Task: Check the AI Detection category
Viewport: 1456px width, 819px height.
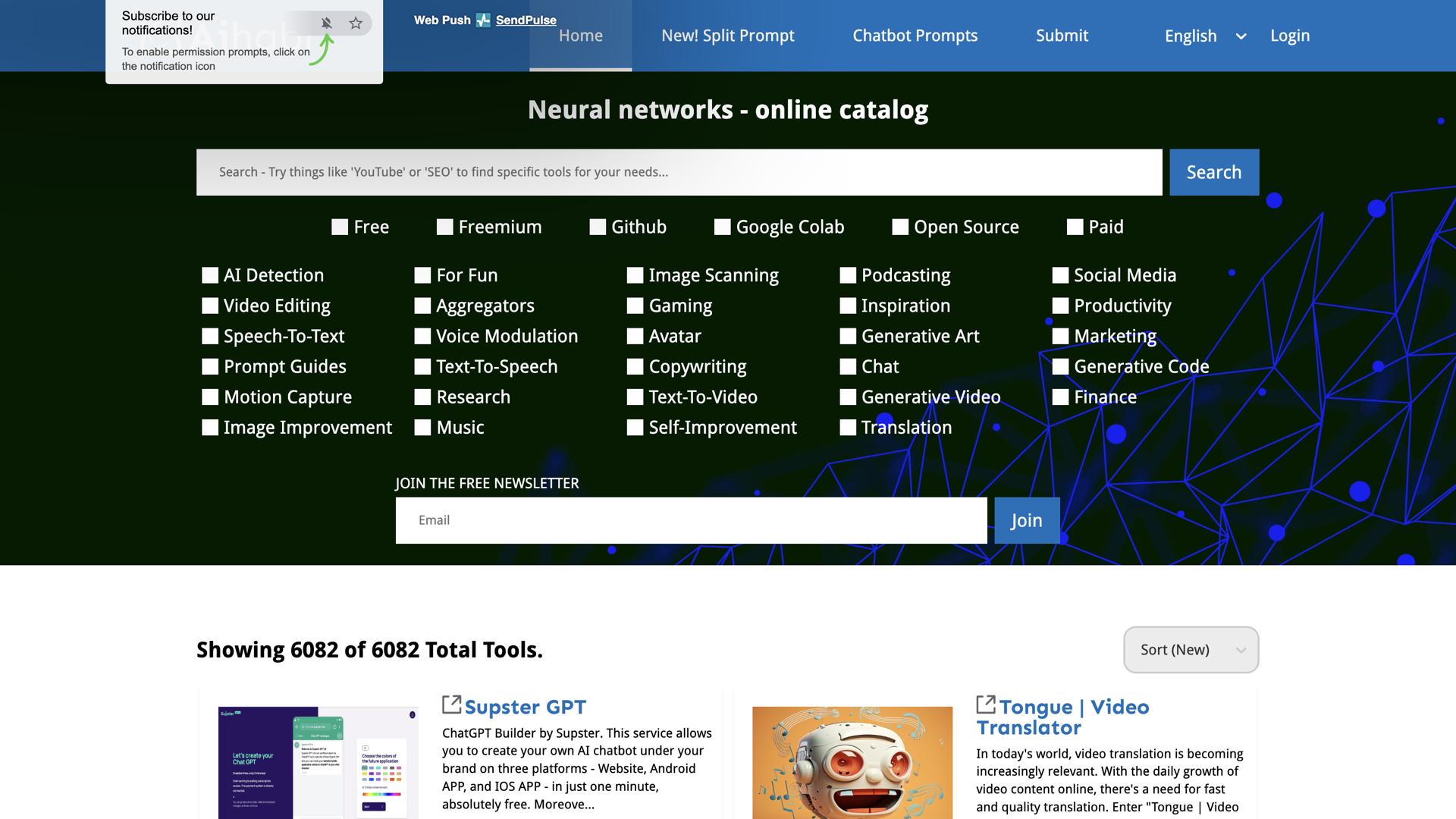Action: coord(210,275)
